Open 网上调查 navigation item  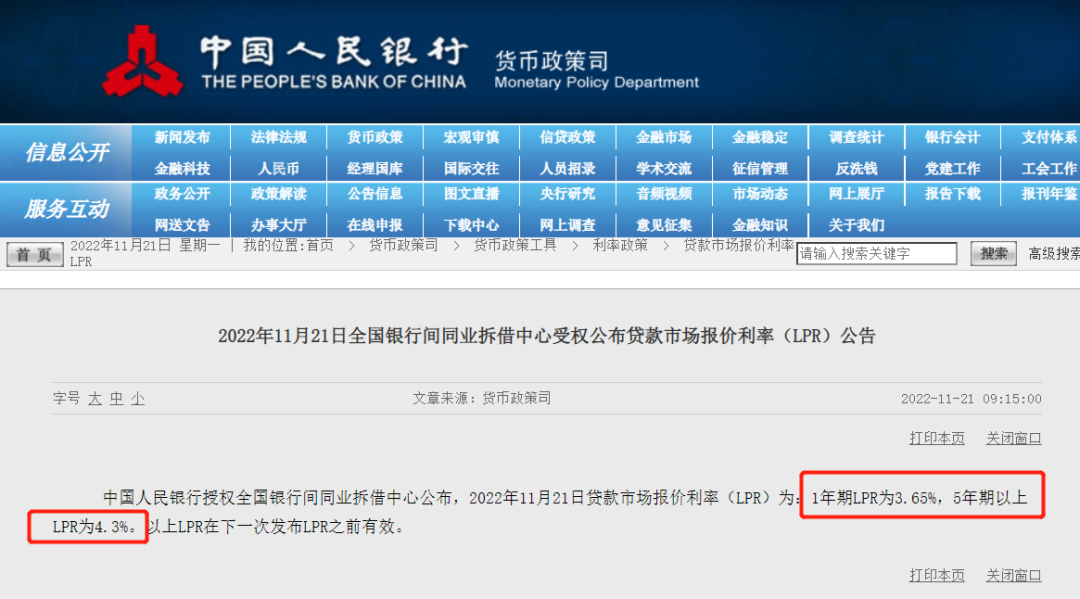tap(568, 225)
